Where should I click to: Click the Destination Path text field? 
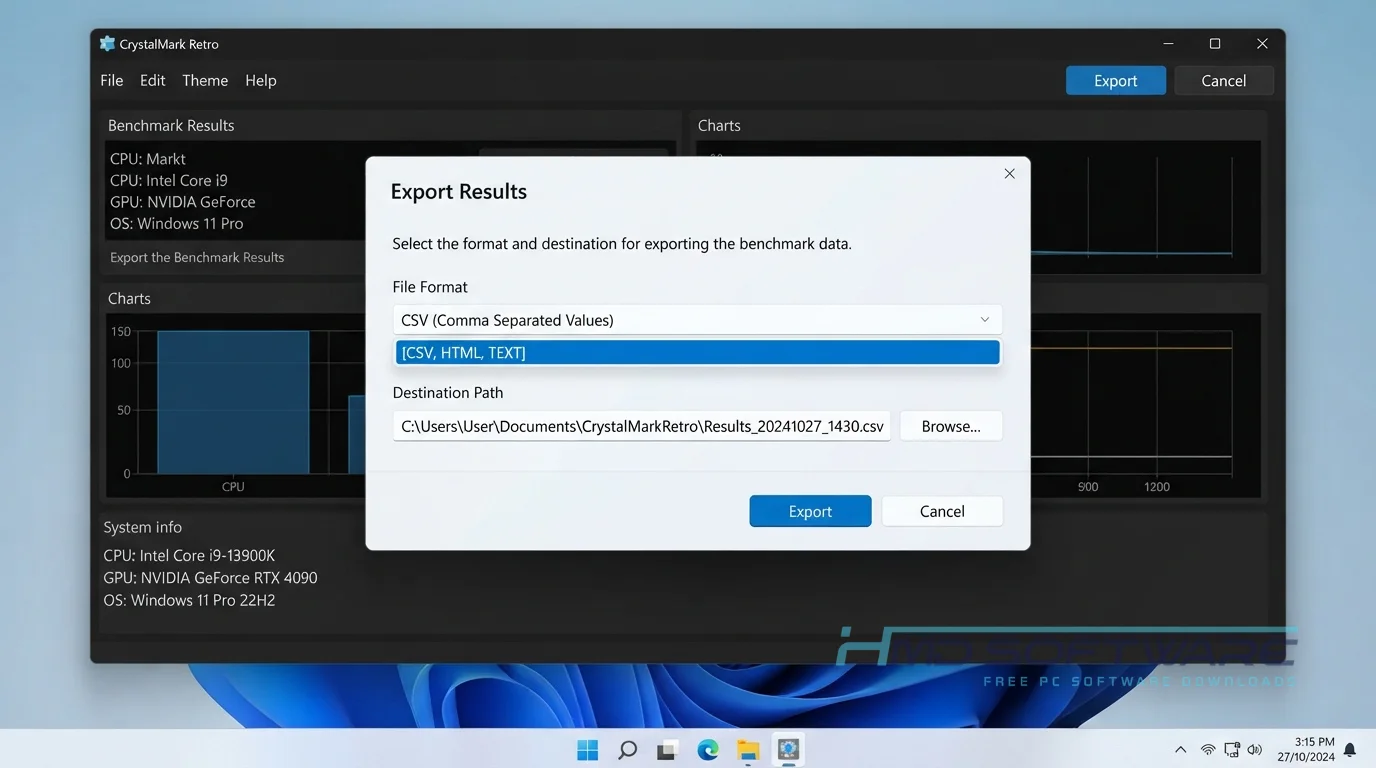pyautogui.click(x=642, y=426)
